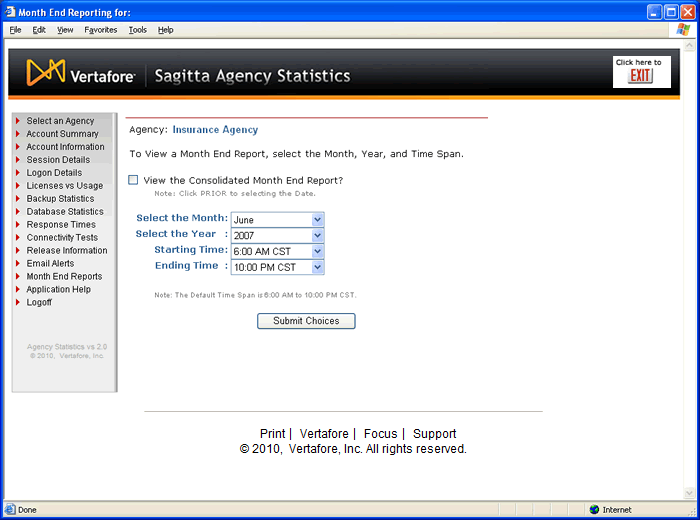Open Session Details in sidebar

pyautogui.click(x=58, y=159)
